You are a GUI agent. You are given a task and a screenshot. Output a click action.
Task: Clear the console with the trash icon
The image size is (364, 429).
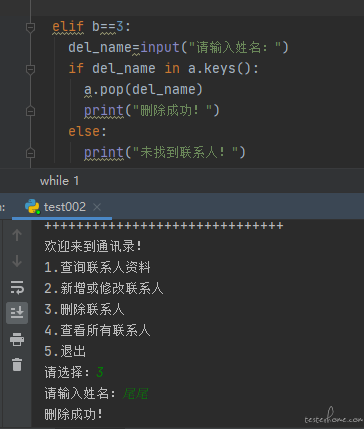[17, 365]
